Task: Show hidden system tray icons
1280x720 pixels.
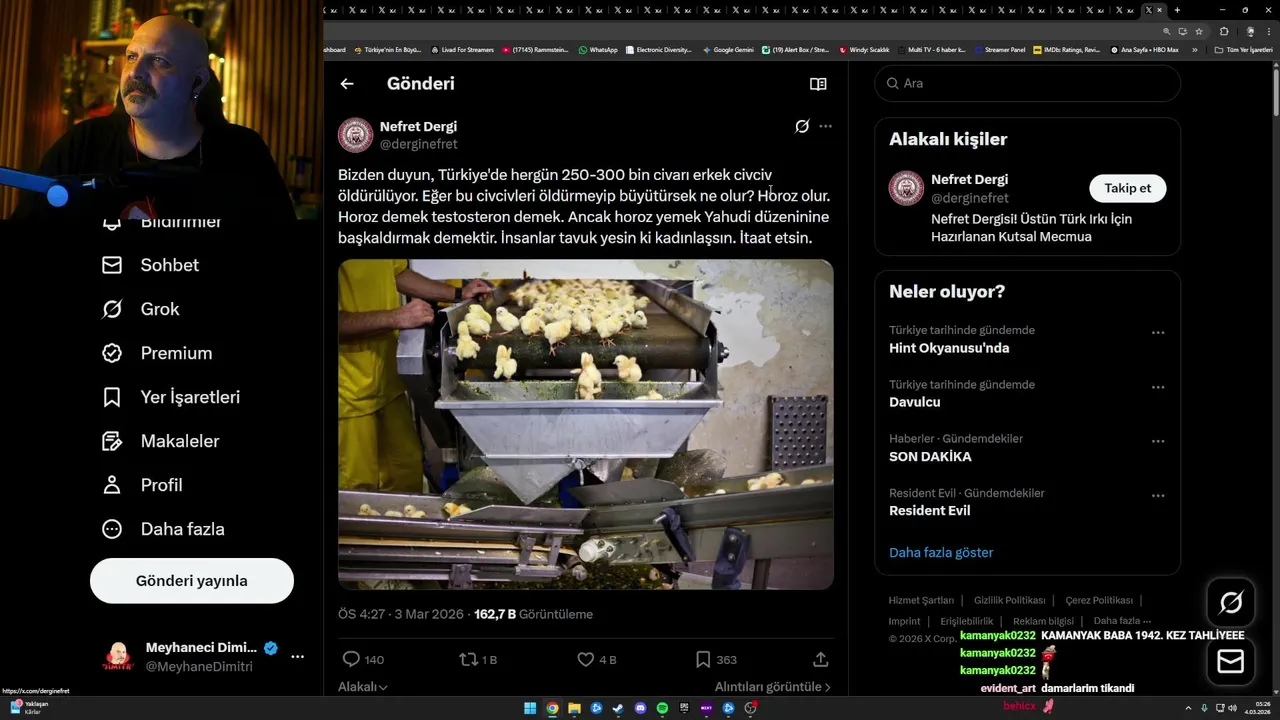Action: click(x=1188, y=708)
